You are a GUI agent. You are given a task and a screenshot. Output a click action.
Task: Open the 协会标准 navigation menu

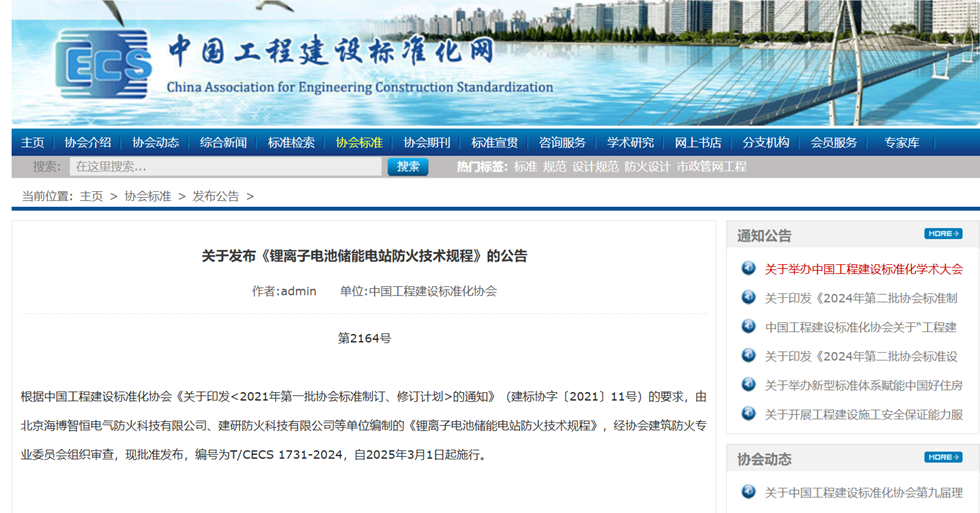[x=359, y=142]
